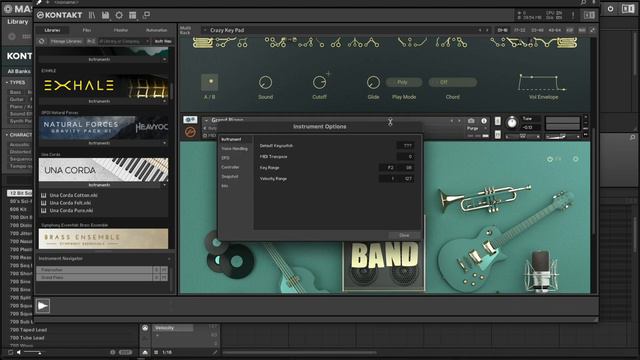Toggle the AUX rack button
The width and height of the screenshot is (640, 360).
[x=582, y=30]
